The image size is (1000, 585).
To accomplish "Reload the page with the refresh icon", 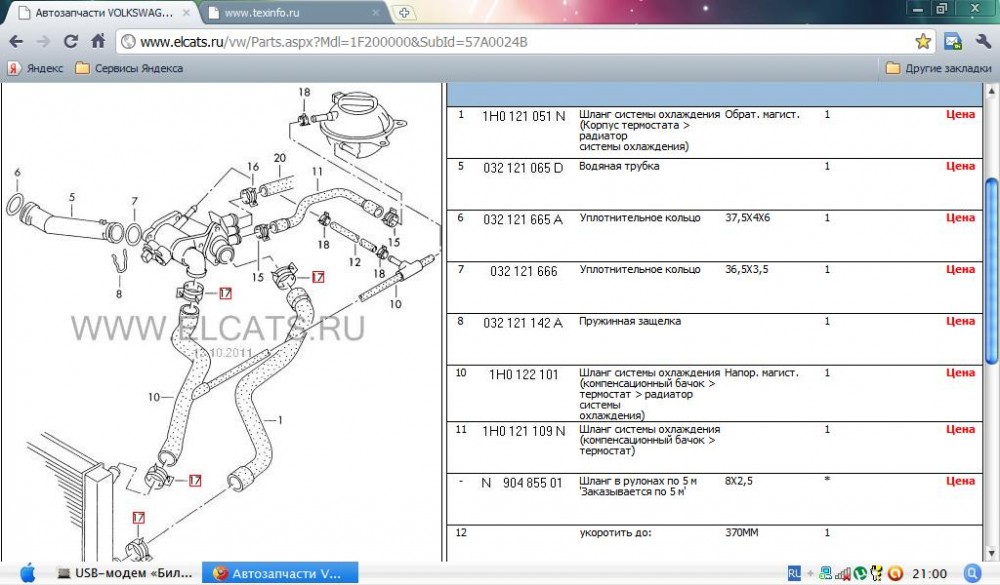I will pyautogui.click(x=71, y=42).
